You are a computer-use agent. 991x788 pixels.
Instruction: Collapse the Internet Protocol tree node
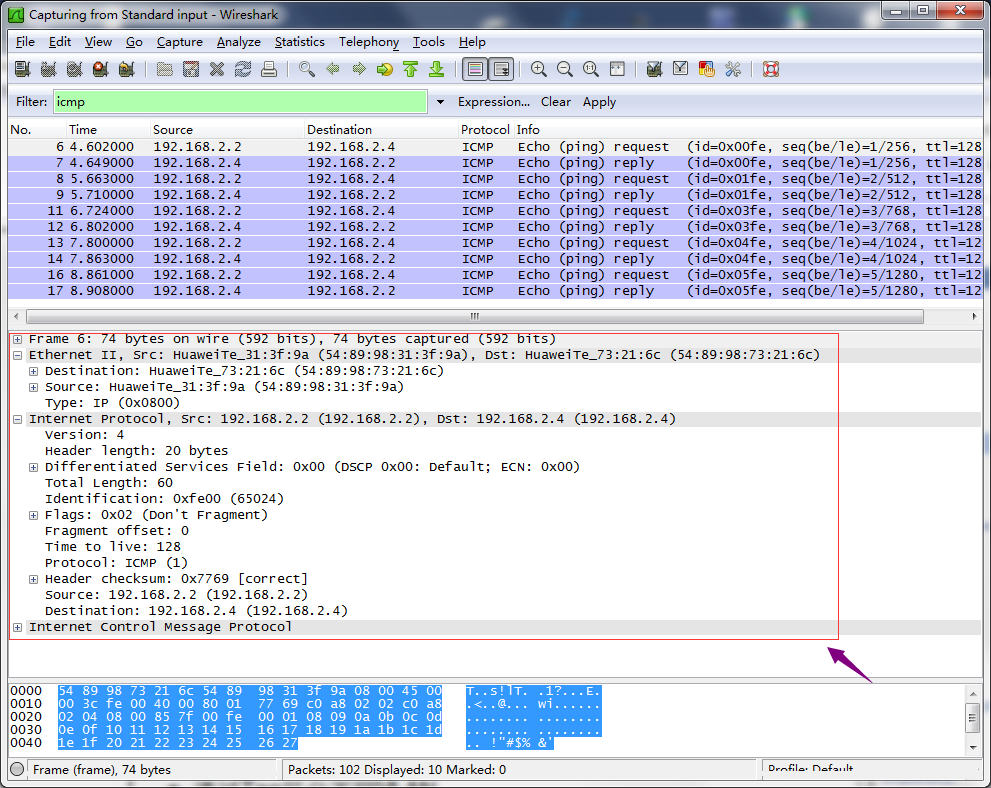coord(18,419)
